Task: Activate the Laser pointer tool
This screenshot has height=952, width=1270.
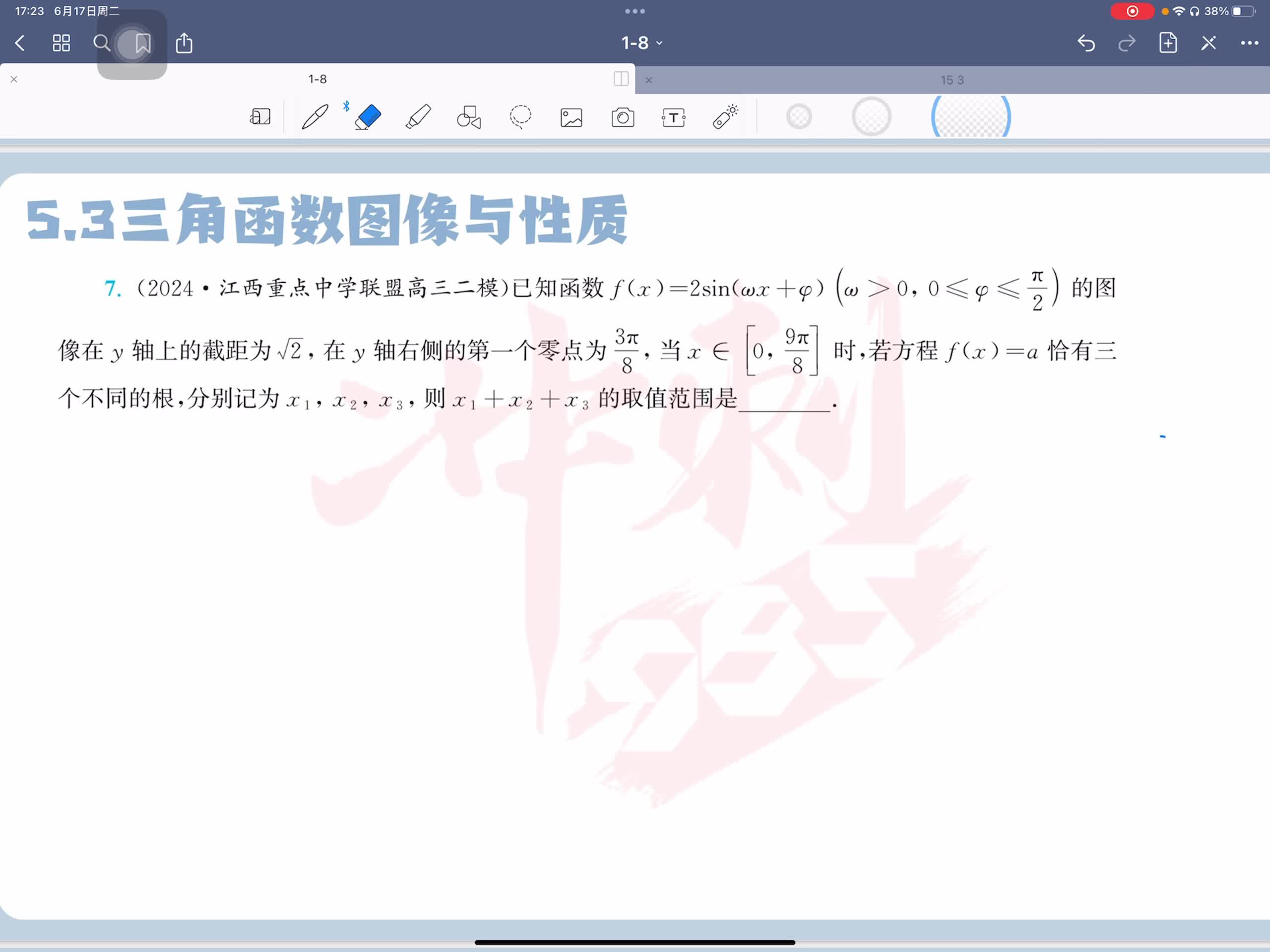Action: click(x=725, y=117)
